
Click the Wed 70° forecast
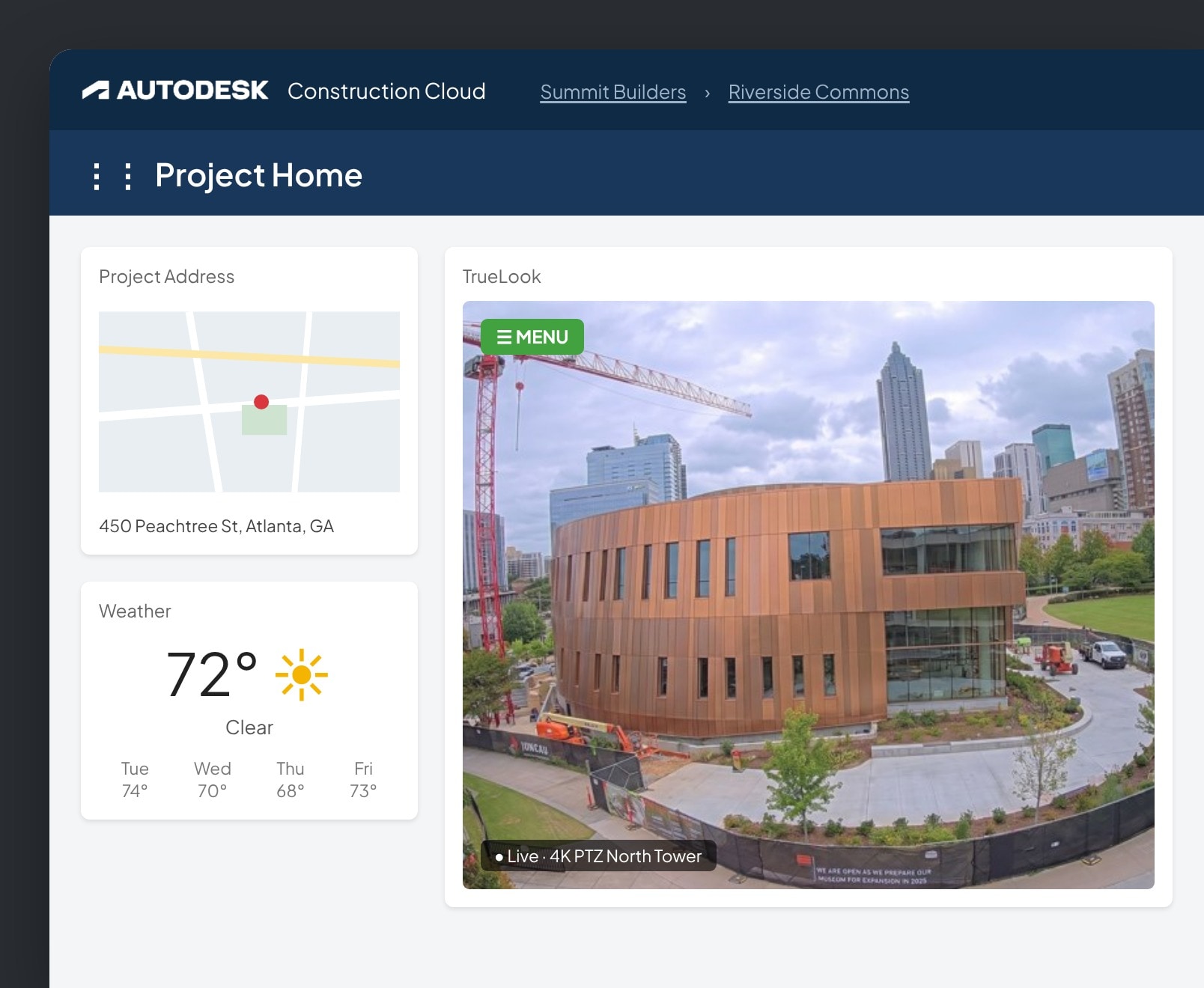point(213,780)
